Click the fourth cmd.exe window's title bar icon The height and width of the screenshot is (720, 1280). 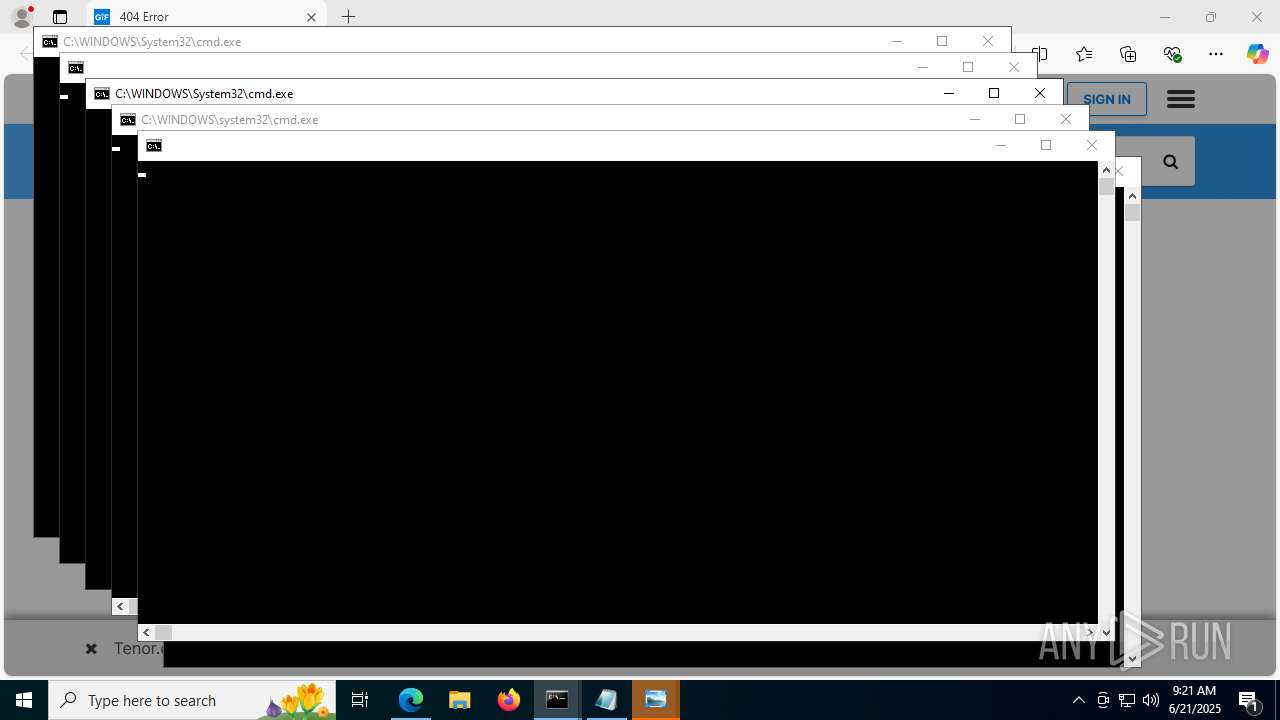[127, 120]
